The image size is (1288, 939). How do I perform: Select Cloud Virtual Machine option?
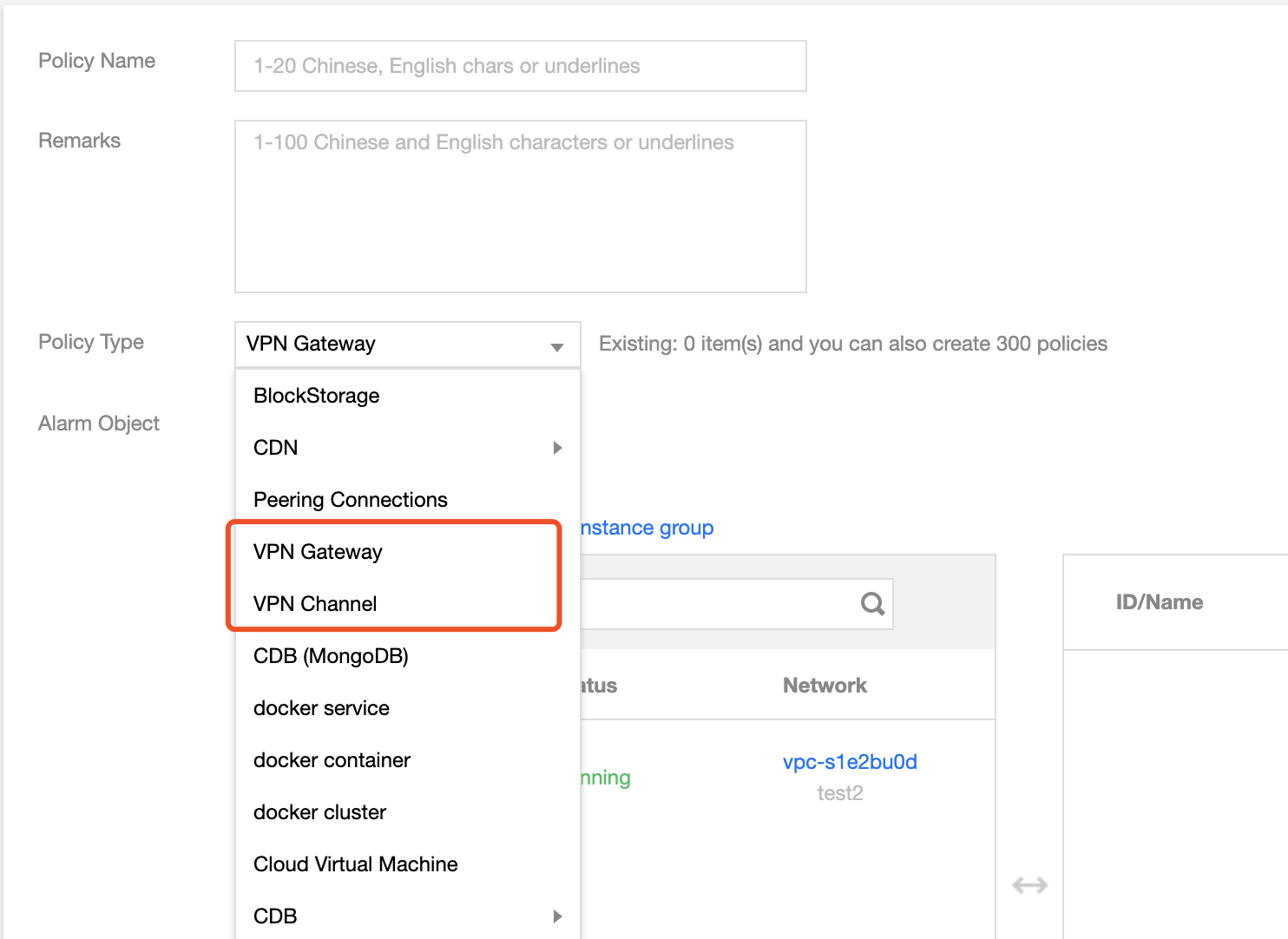(356, 864)
